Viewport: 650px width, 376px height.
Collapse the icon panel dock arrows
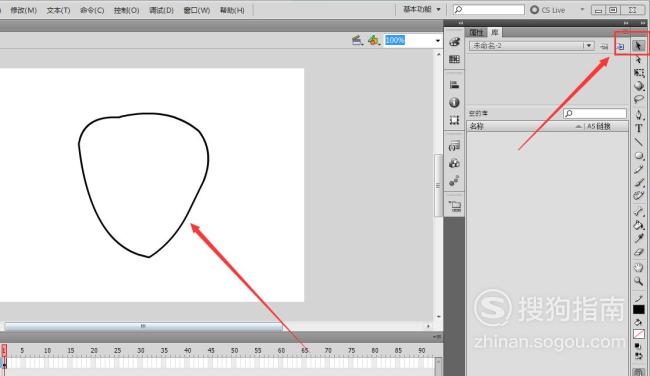click(x=461, y=23)
